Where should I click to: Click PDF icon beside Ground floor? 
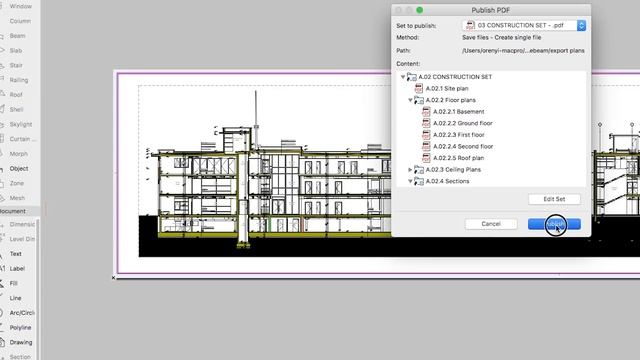coord(426,123)
